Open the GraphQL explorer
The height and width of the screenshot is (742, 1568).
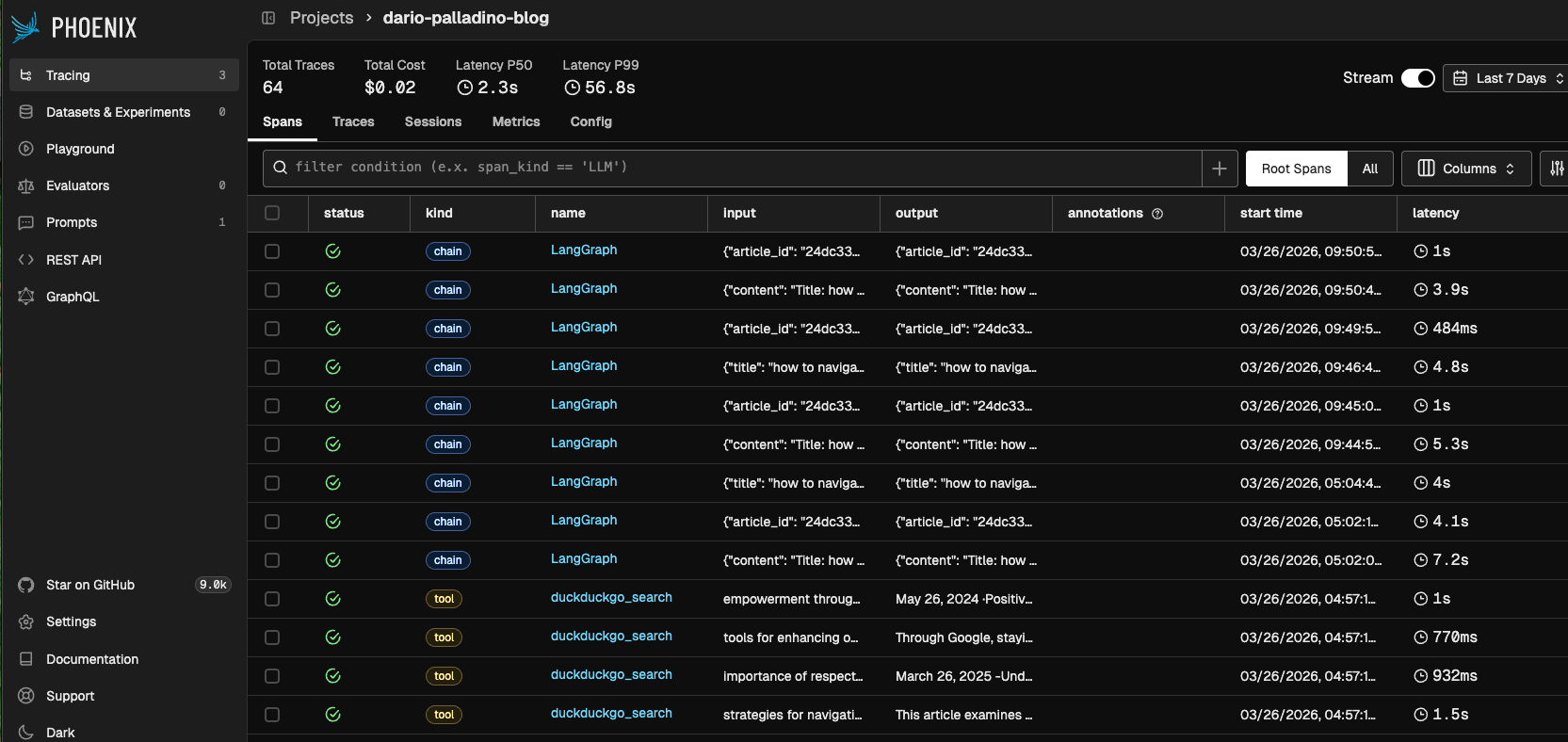(73, 297)
